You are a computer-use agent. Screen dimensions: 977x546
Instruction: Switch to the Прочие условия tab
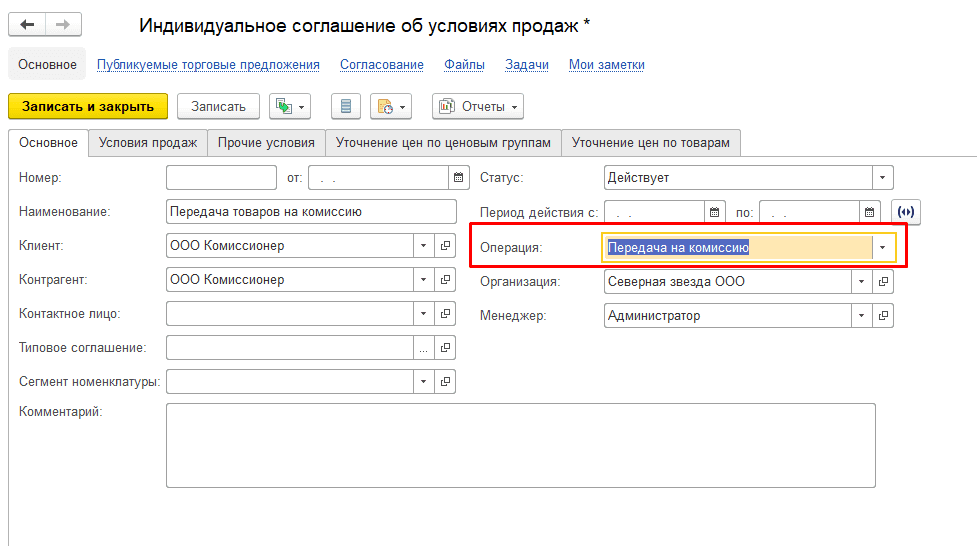click(x=266, y=143)
